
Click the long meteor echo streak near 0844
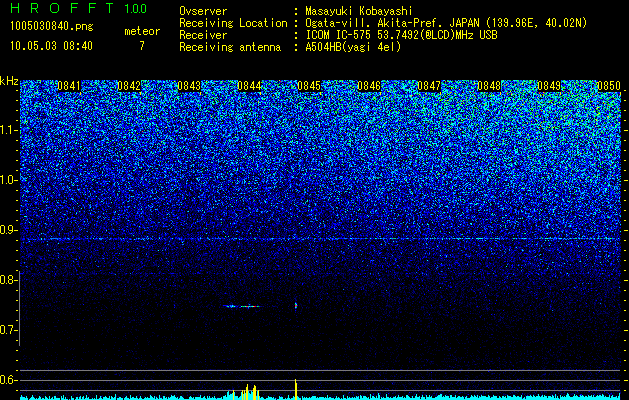click(242, 306)
